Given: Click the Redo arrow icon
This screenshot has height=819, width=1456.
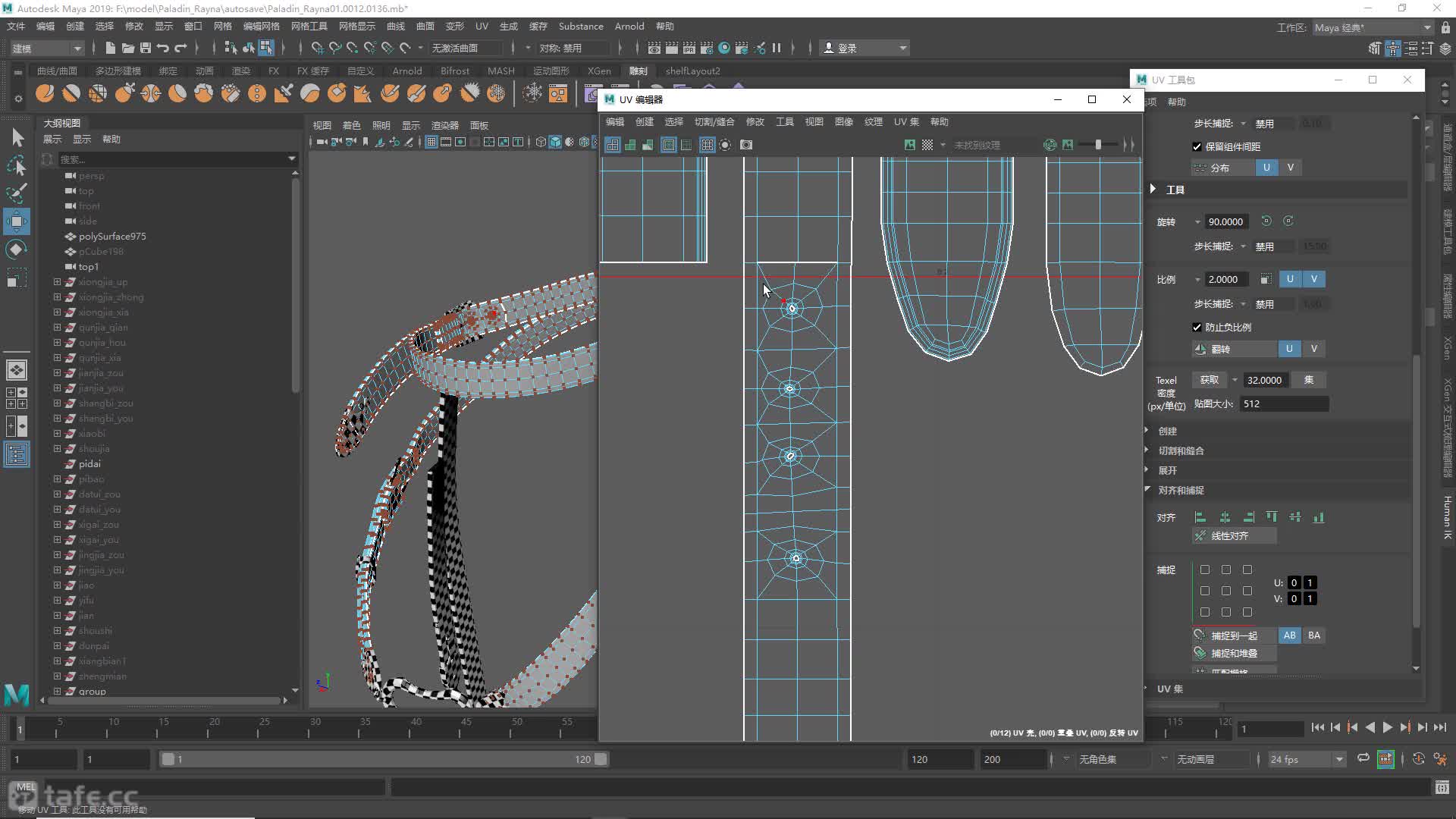Looking at the screenshot, I should [x=180, y=48].
